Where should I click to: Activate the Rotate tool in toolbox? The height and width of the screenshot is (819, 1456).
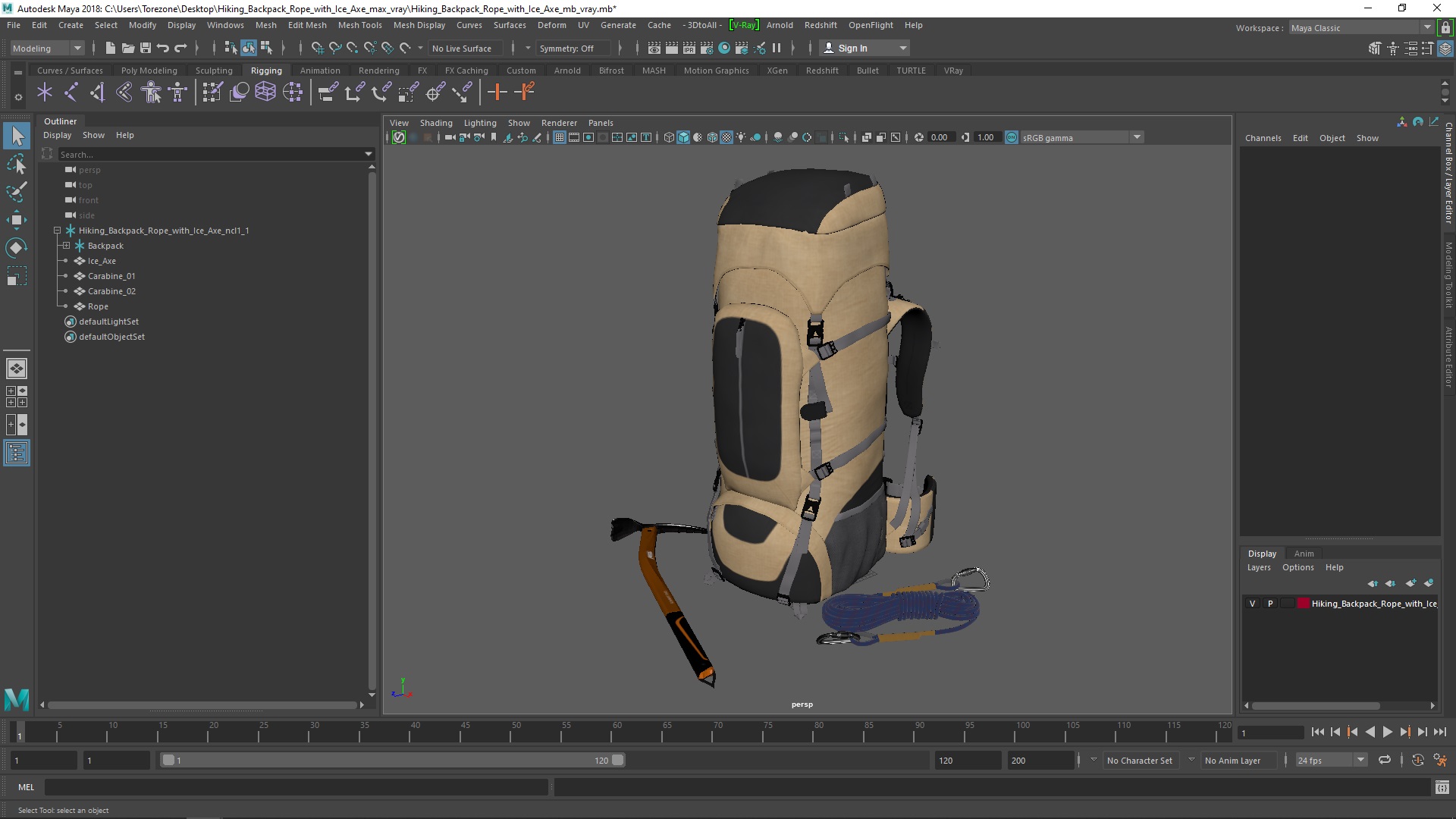click(17, 248)
